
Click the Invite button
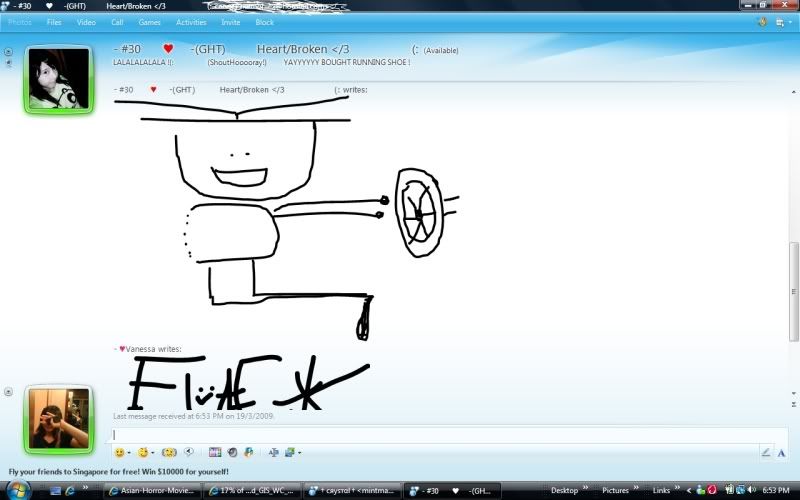pyautogui.click(x=230, y=22)
